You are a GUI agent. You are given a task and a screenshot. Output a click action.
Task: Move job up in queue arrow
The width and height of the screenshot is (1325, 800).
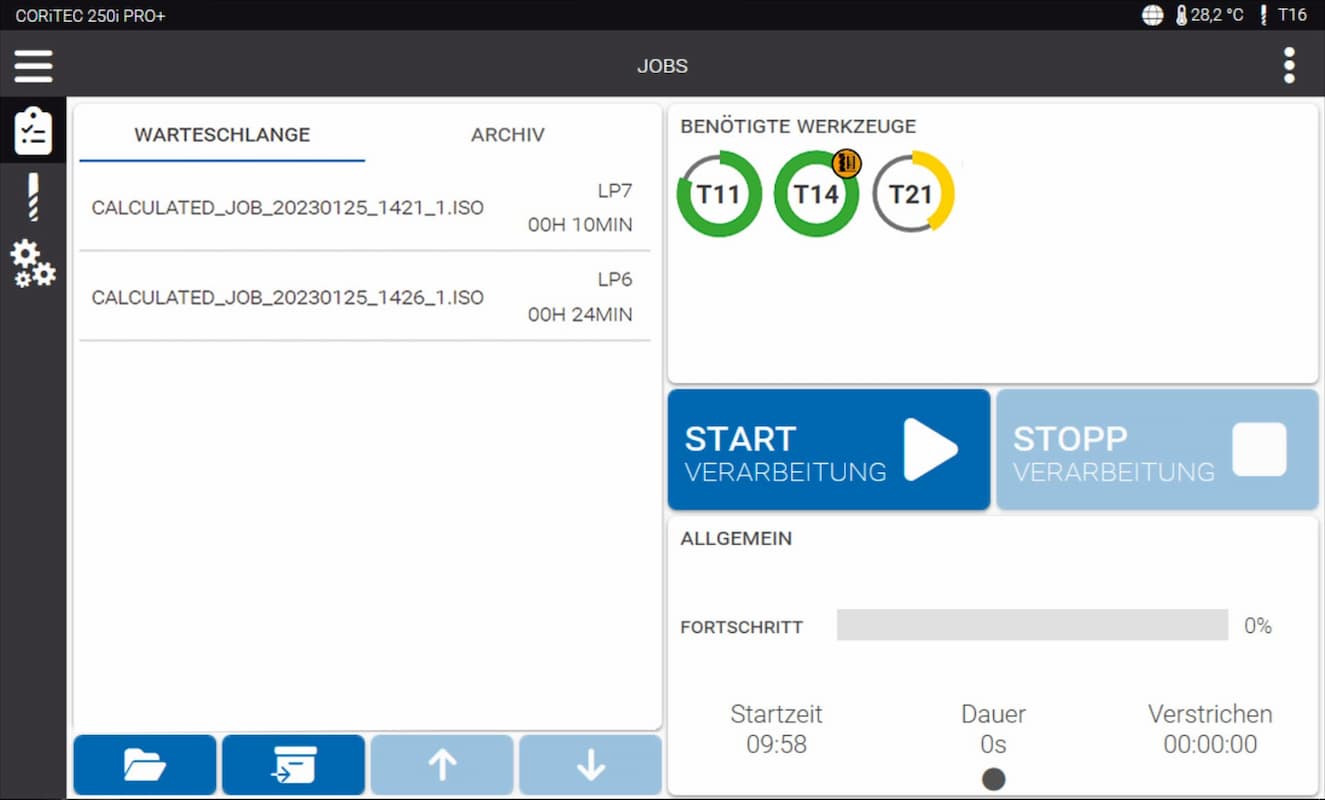[441, 765]
